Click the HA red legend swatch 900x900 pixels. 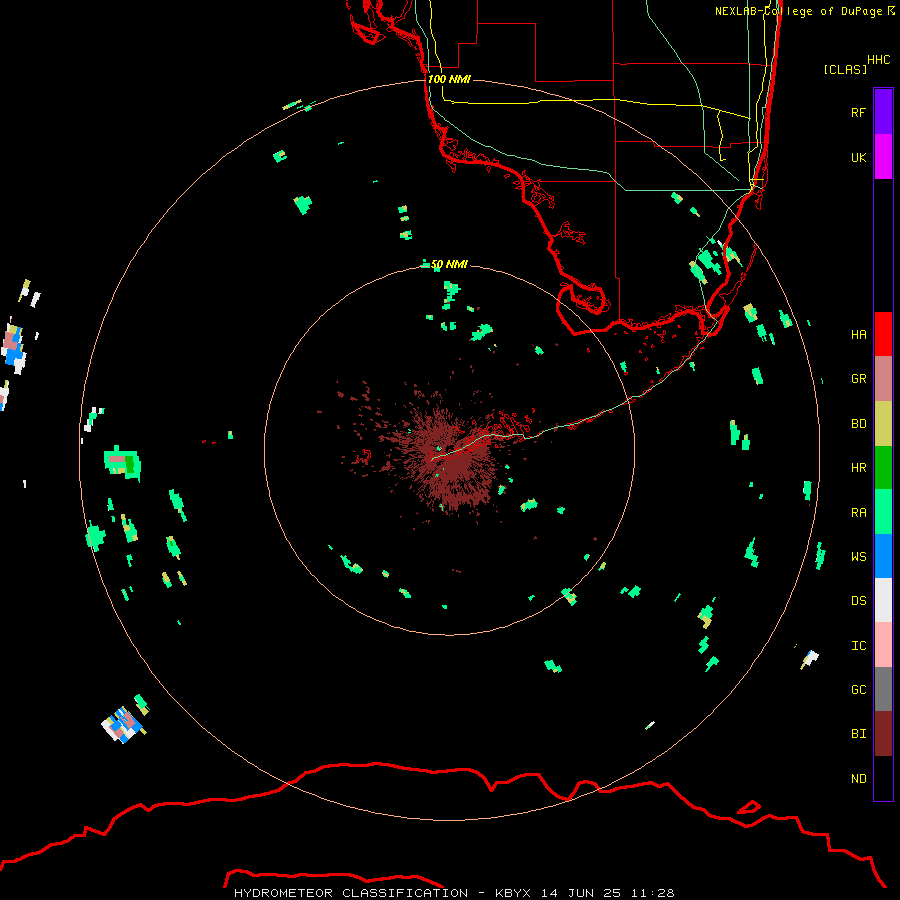pyautogui.click(x=883, y=334)
